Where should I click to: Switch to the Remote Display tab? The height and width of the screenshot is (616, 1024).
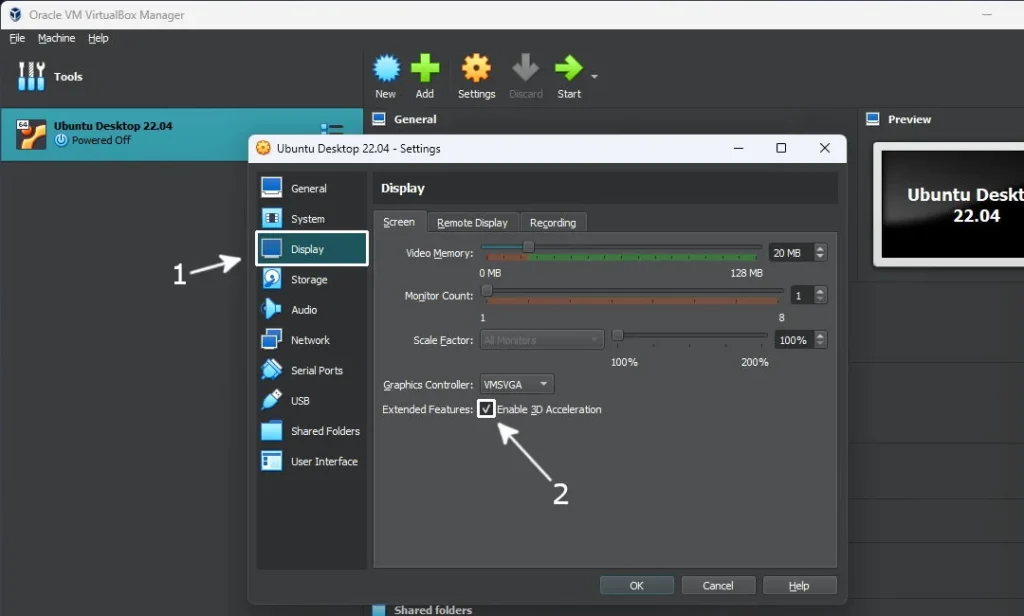472,223
